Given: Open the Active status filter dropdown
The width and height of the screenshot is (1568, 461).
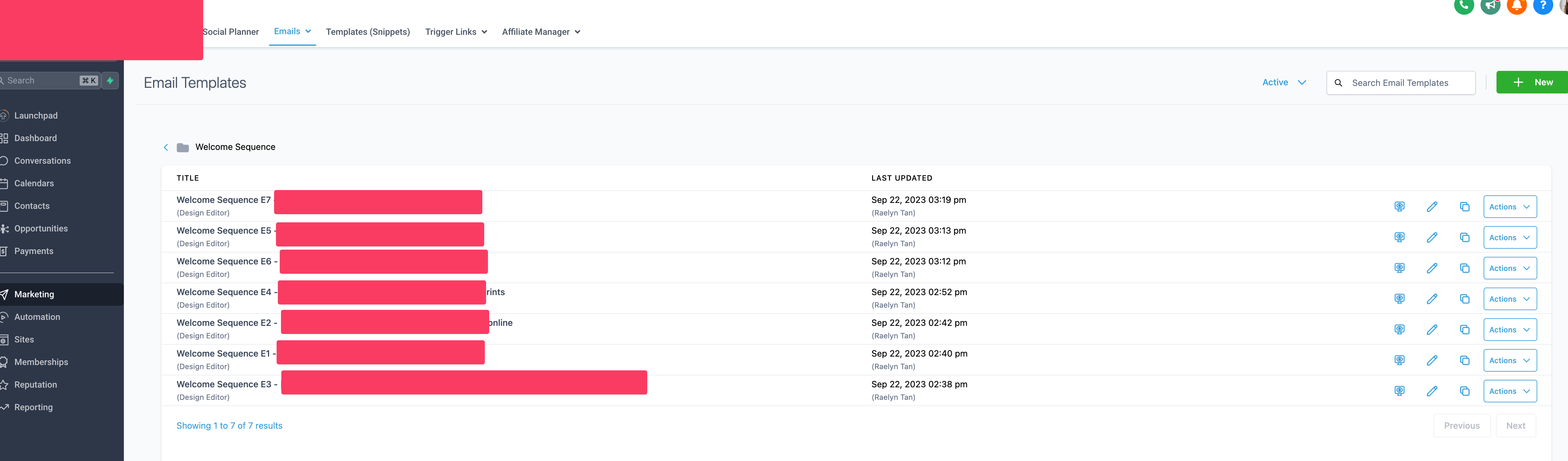Looking at the screenshot, I should [1284, 82].
